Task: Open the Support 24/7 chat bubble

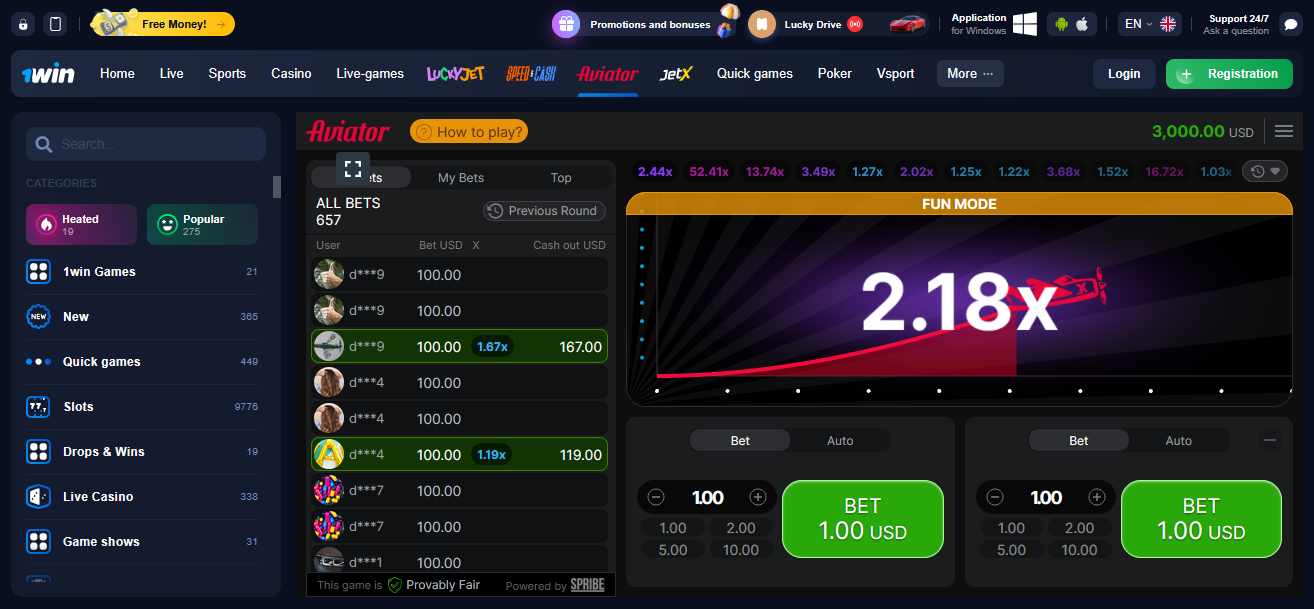Action: click(1290, 24)
